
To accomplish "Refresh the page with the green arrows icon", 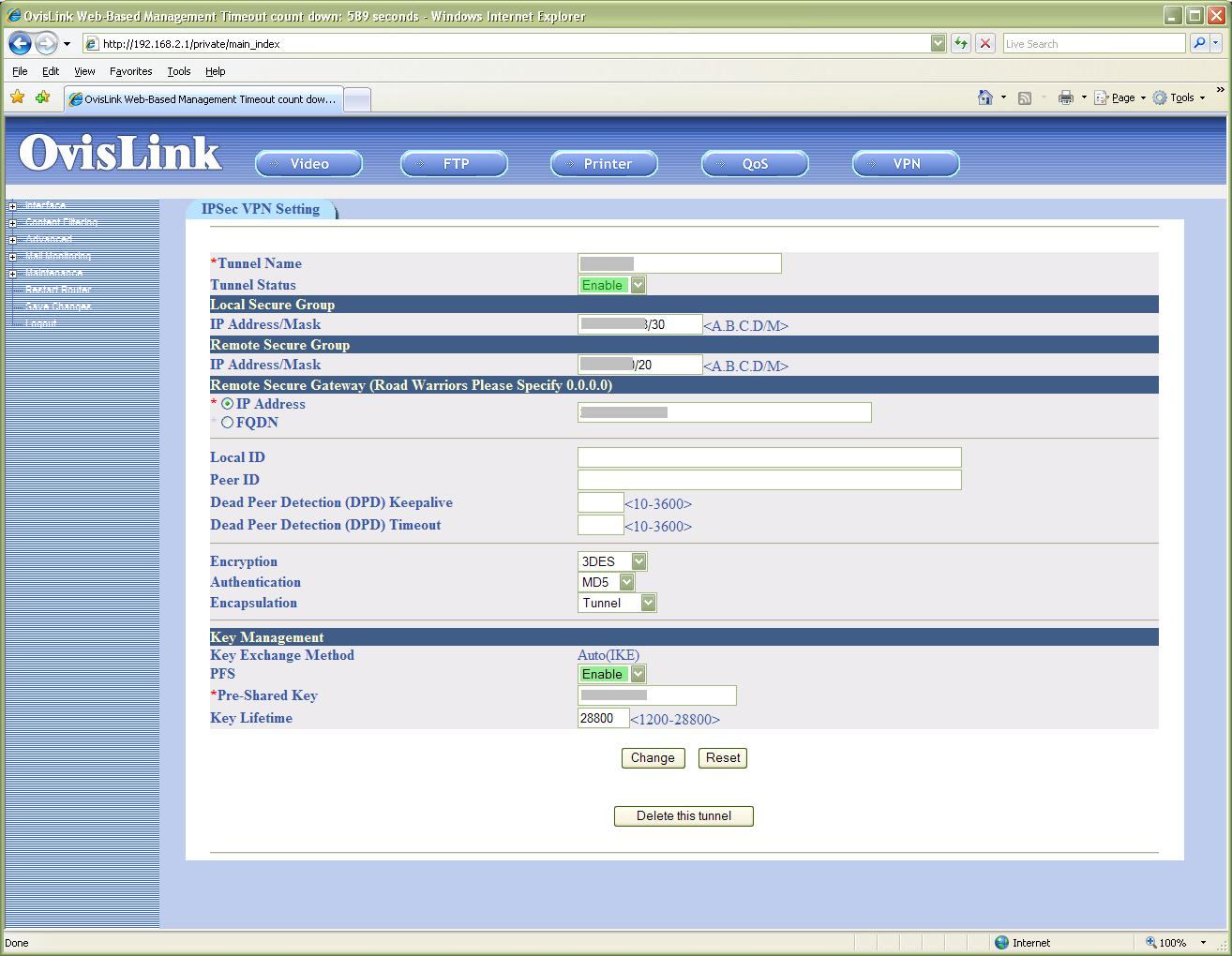I will tap(960, 43).
